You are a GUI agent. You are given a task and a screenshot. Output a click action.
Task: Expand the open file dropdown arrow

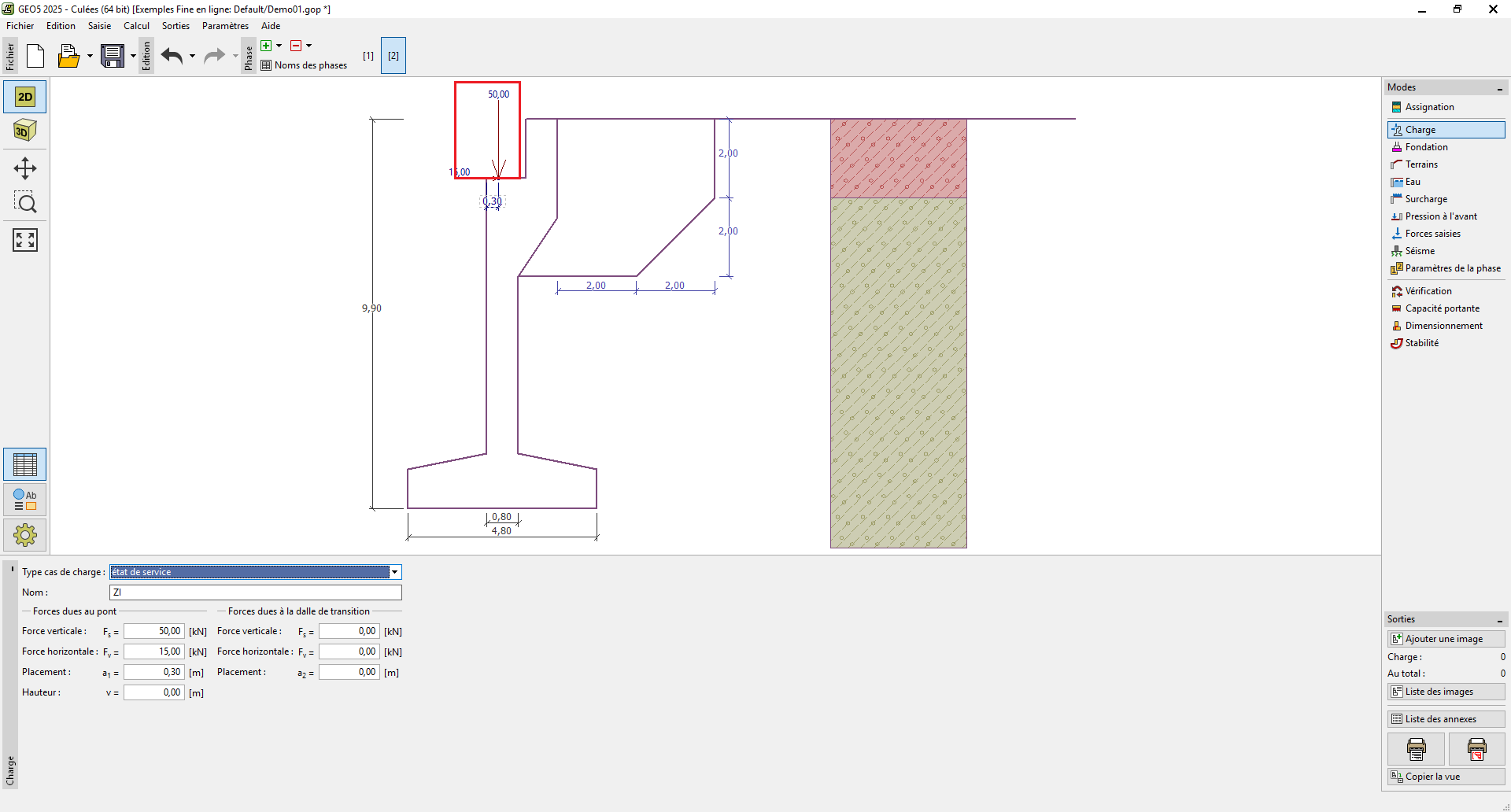click(90, 56)
